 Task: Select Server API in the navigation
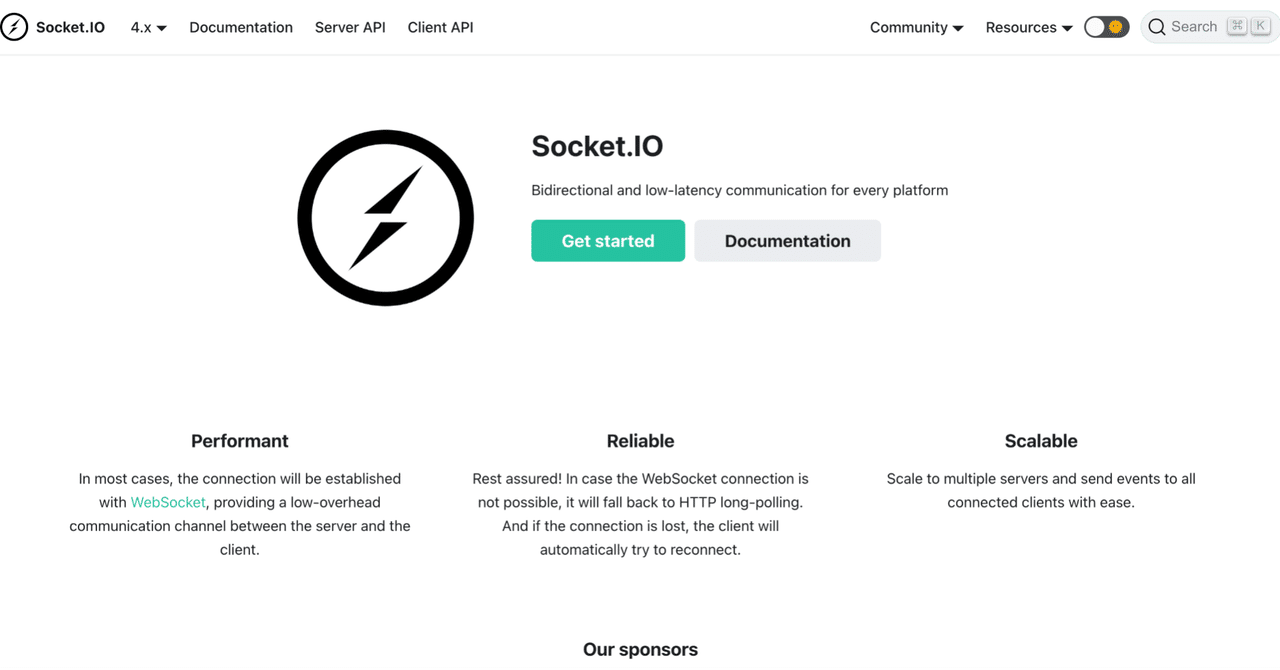pyautogui.click(x=349, y=27)
